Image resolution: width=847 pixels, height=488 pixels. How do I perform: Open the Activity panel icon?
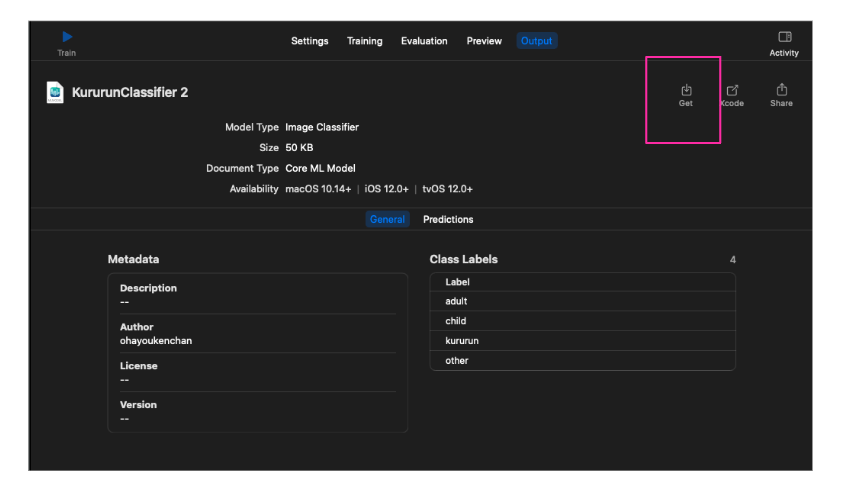pyautogui.click(x=784, y=37)
